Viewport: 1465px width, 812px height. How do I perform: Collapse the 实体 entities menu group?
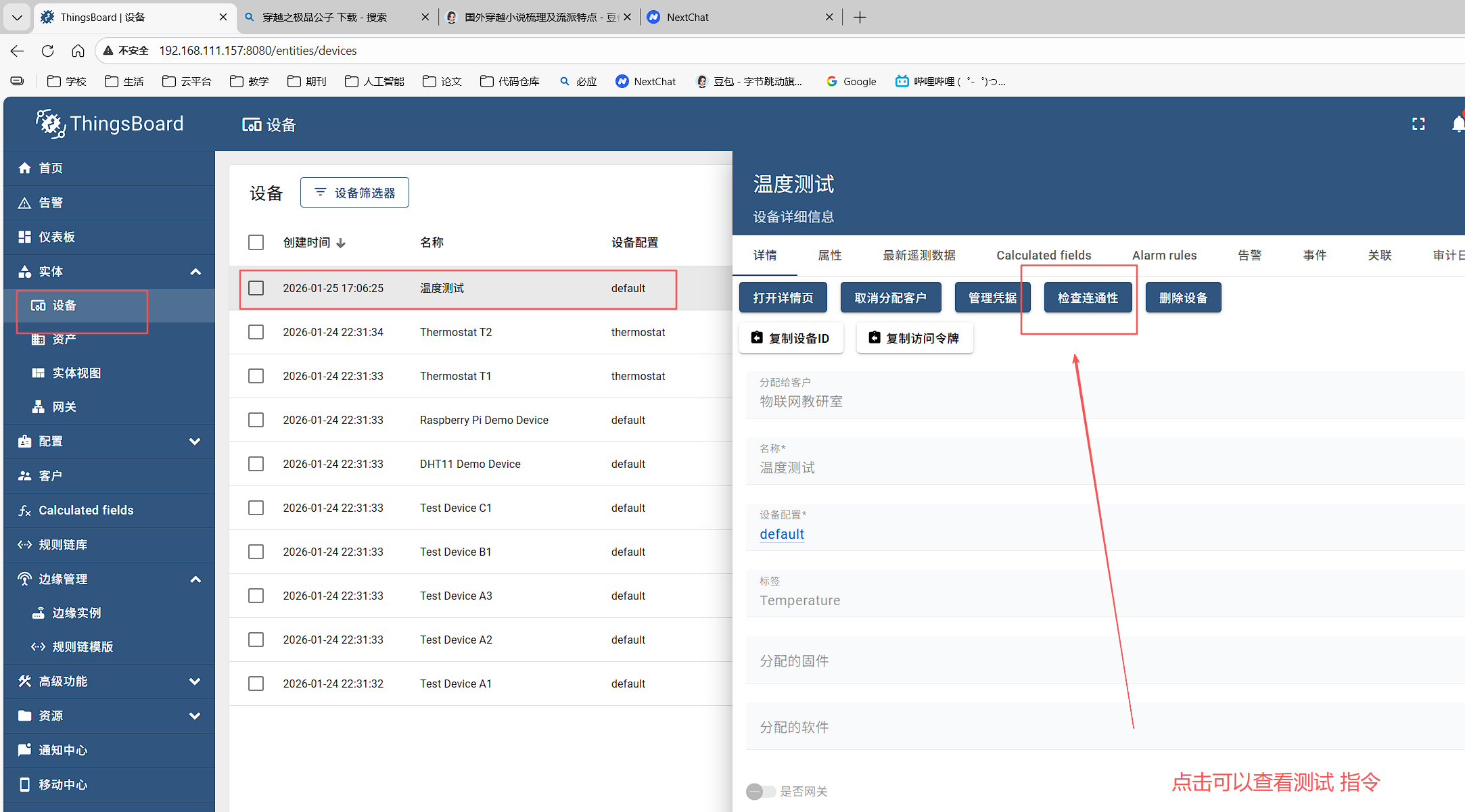(195, 272)
